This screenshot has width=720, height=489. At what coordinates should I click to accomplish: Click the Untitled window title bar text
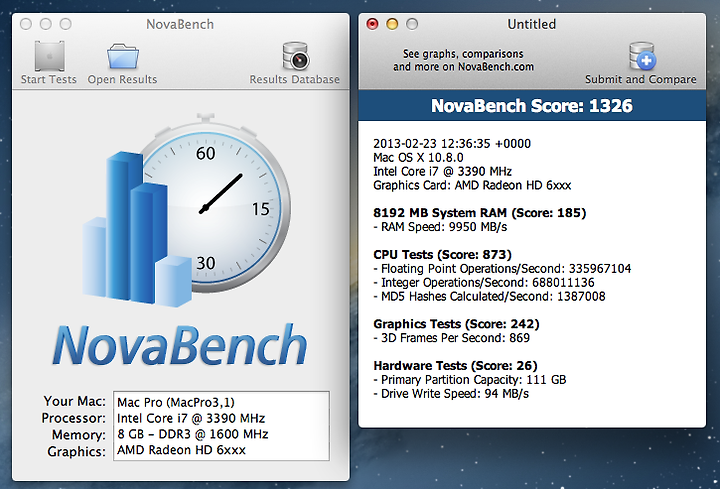click(532, 24)
